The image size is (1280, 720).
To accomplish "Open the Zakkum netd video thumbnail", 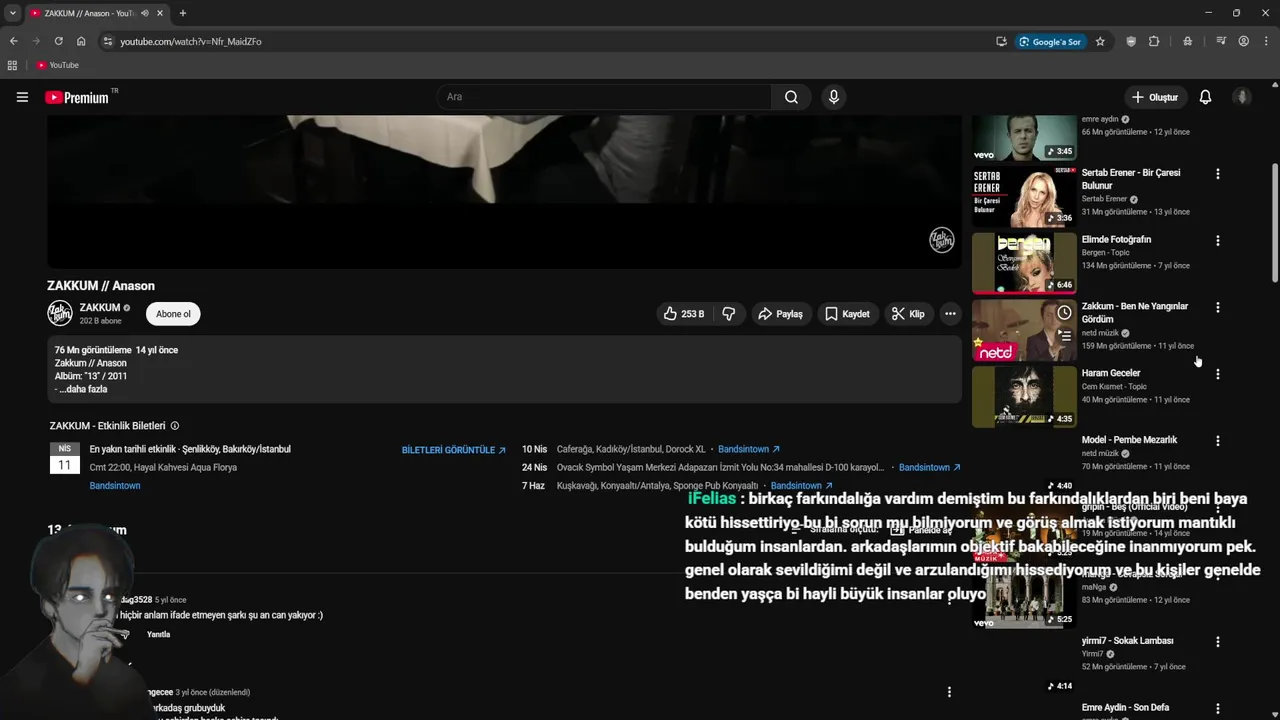I will coord(1024,330).
